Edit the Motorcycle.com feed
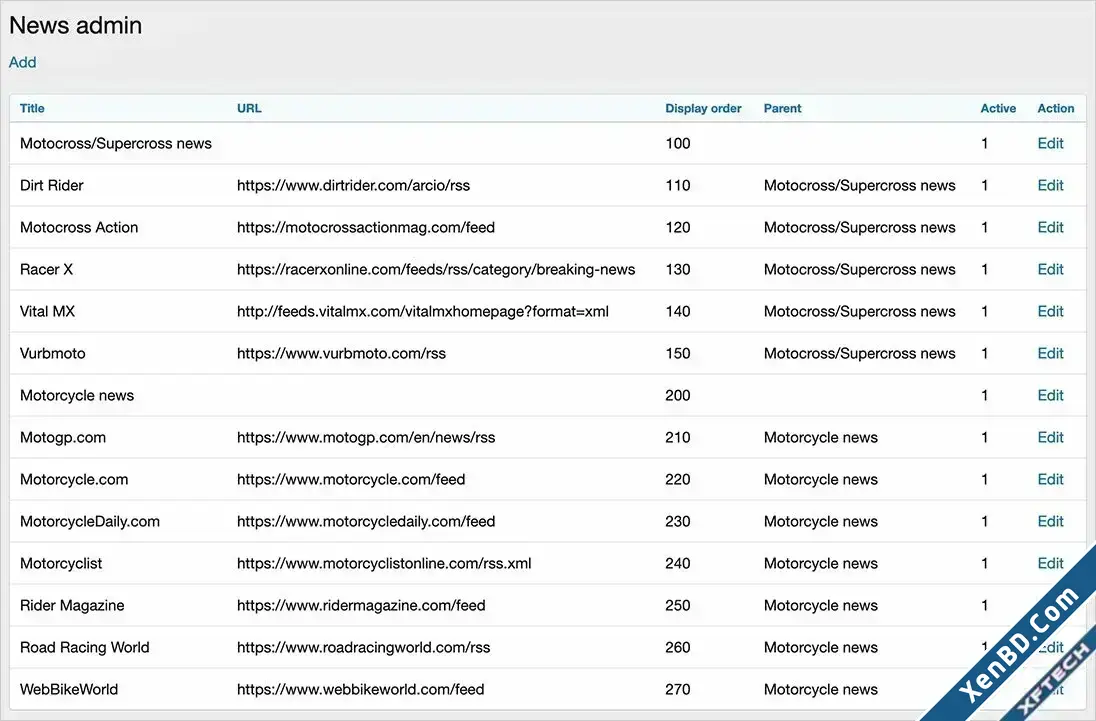Screen dimensions: 1096x721 [1051, 479]
